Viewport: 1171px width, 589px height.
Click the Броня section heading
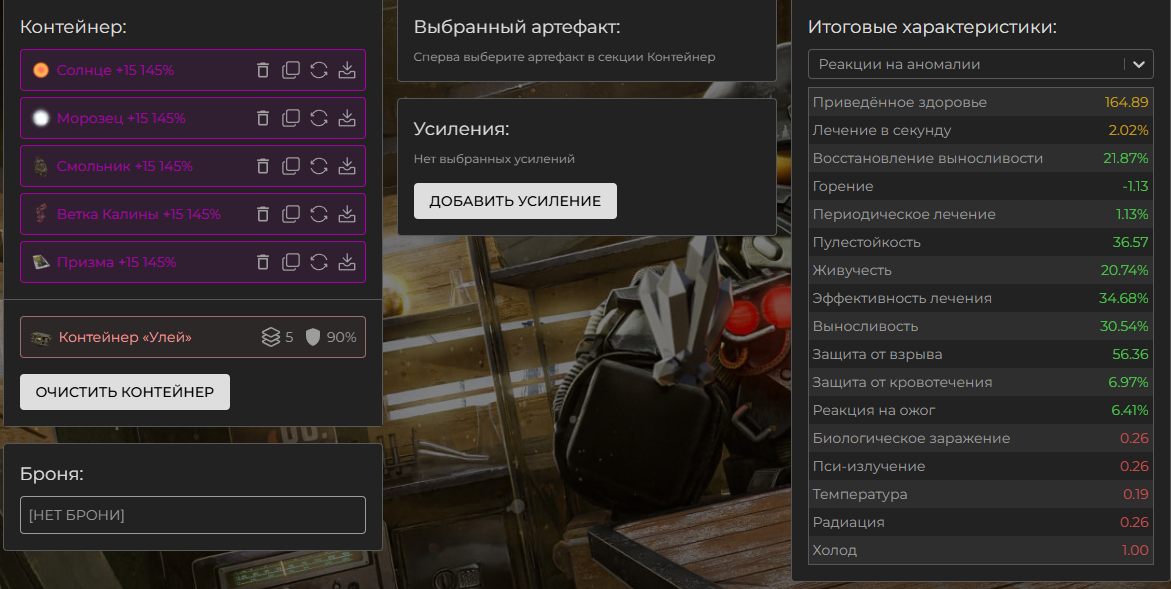[52, 474]
